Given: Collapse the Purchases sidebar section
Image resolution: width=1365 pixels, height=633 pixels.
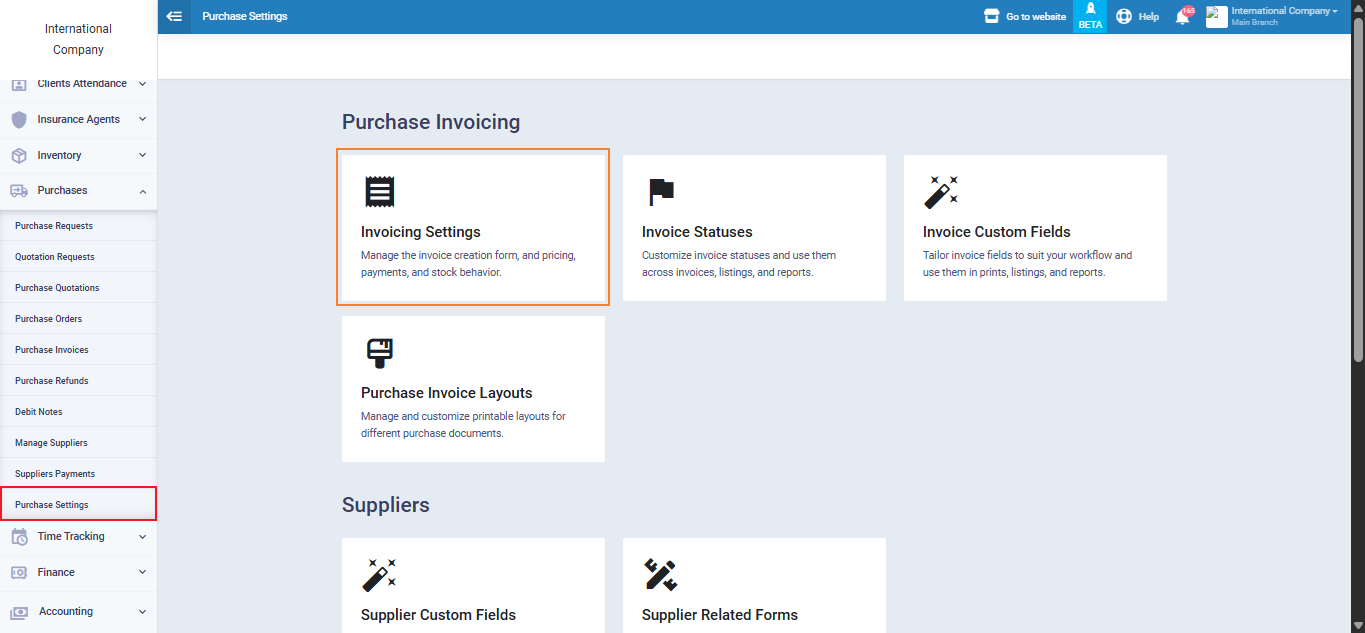Looking at the screenshot, I should 142,191.
